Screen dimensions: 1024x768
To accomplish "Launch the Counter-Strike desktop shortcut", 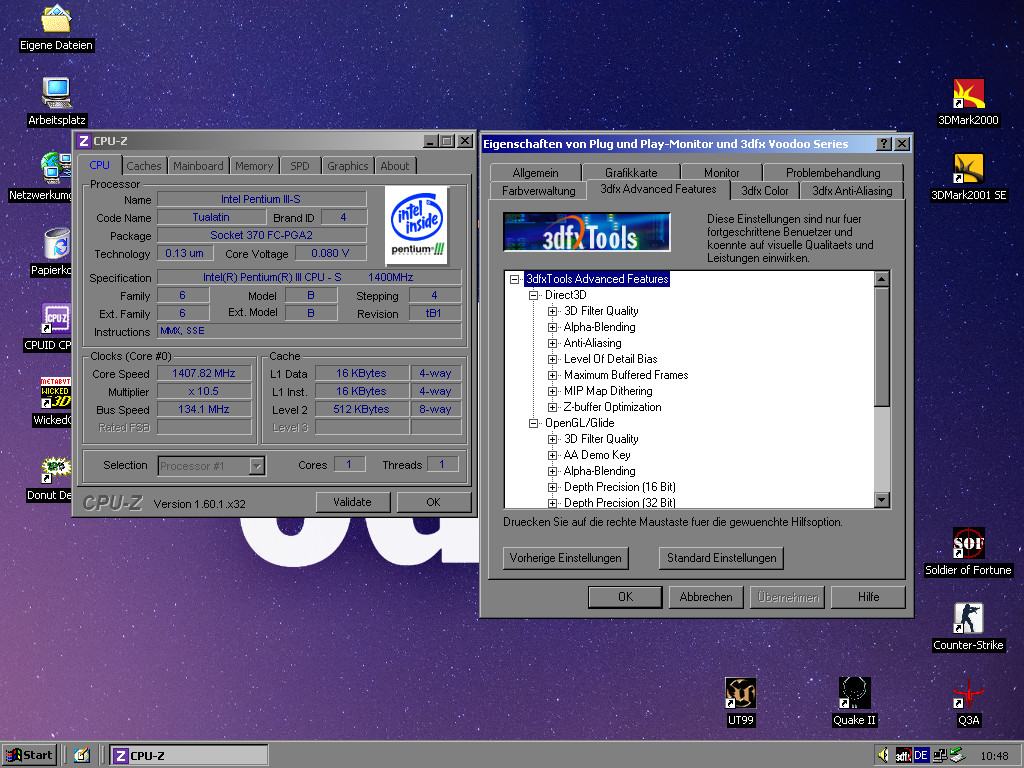I will (x=968, y=618).
